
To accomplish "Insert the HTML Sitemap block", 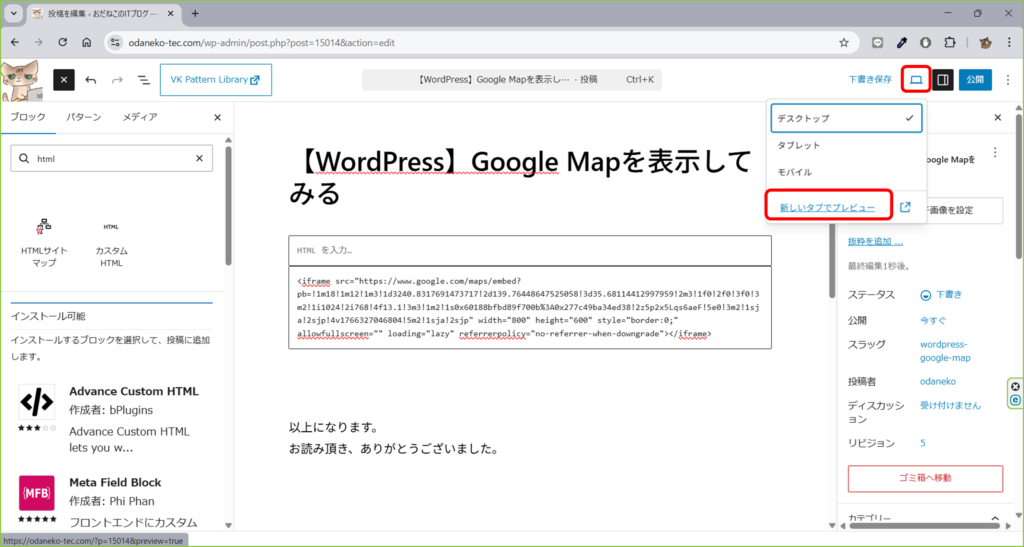I will click(43, 241).
